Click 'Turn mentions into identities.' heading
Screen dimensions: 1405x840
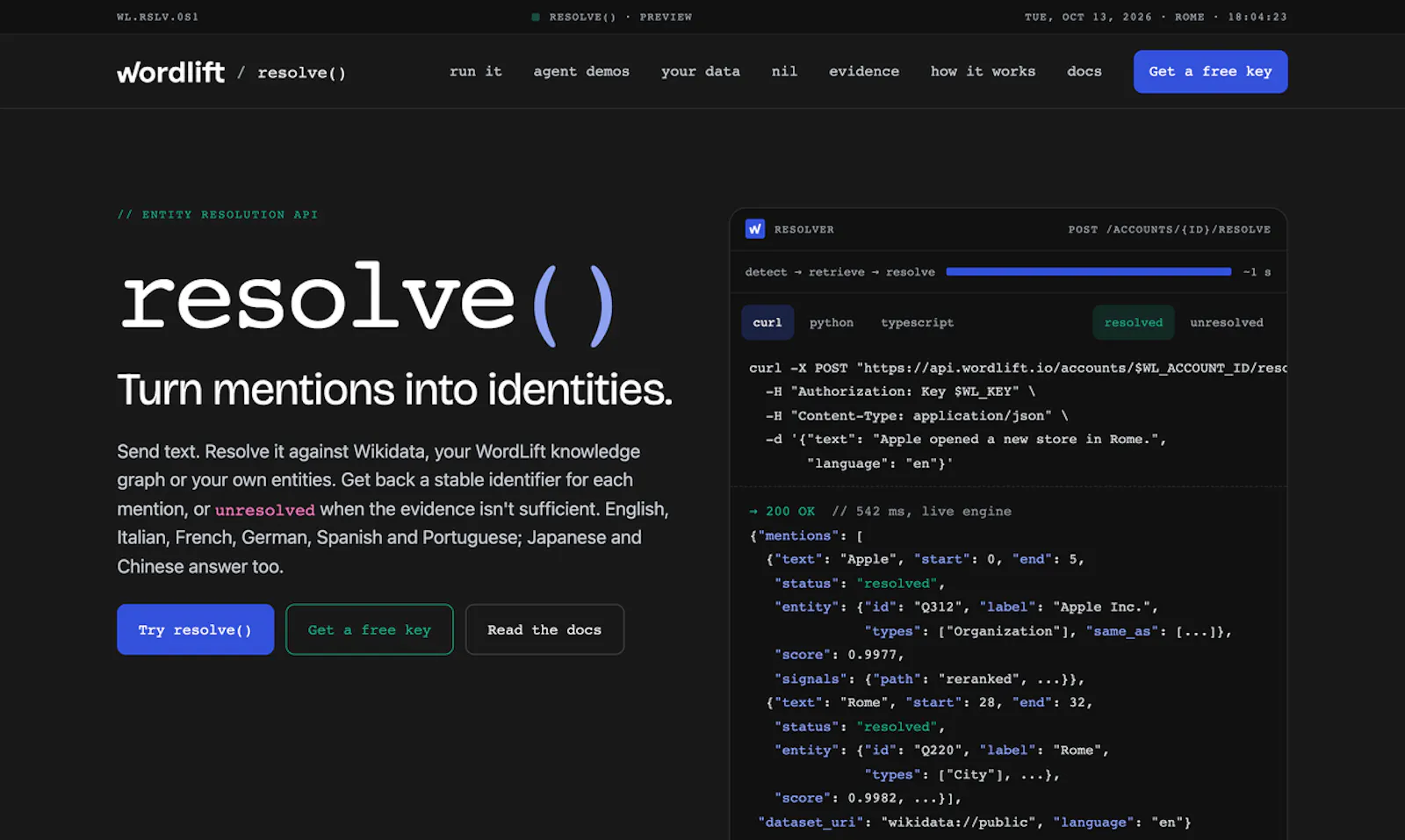(x=395, y=390)
